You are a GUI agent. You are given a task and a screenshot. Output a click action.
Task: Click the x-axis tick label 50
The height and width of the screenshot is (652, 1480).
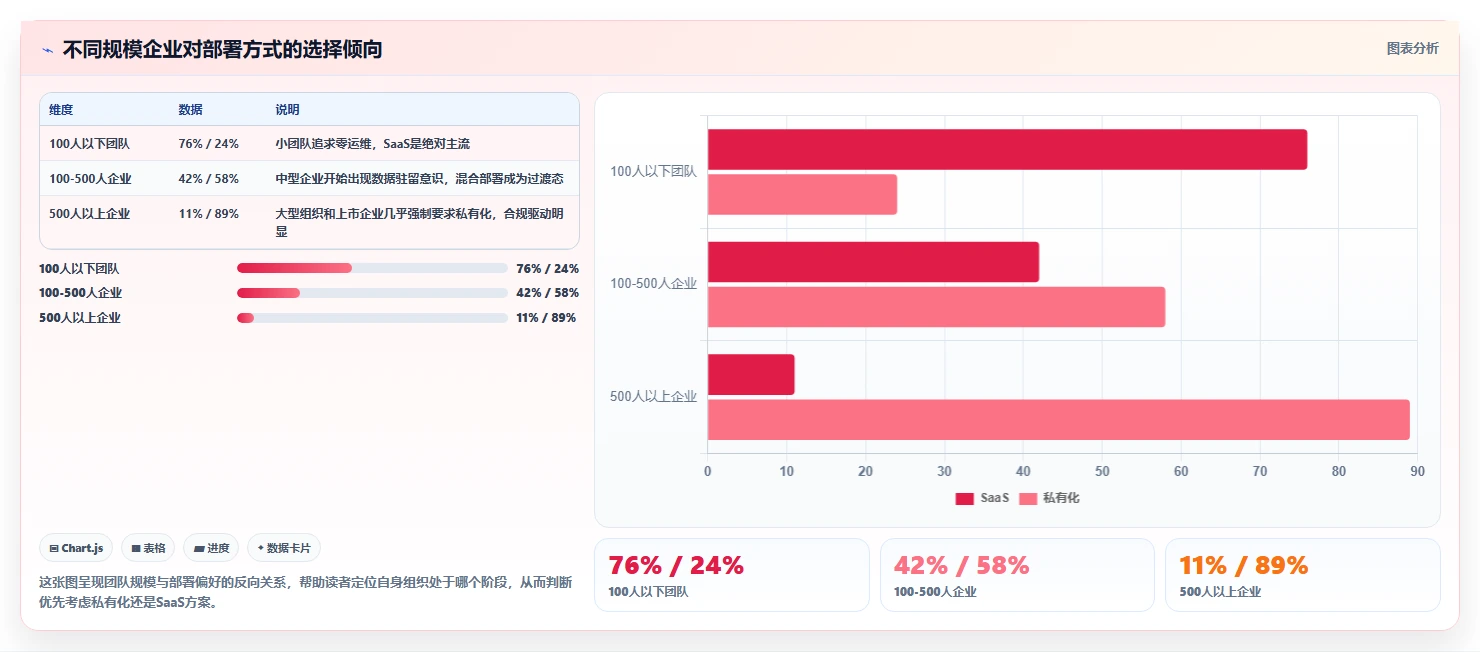1102,471
